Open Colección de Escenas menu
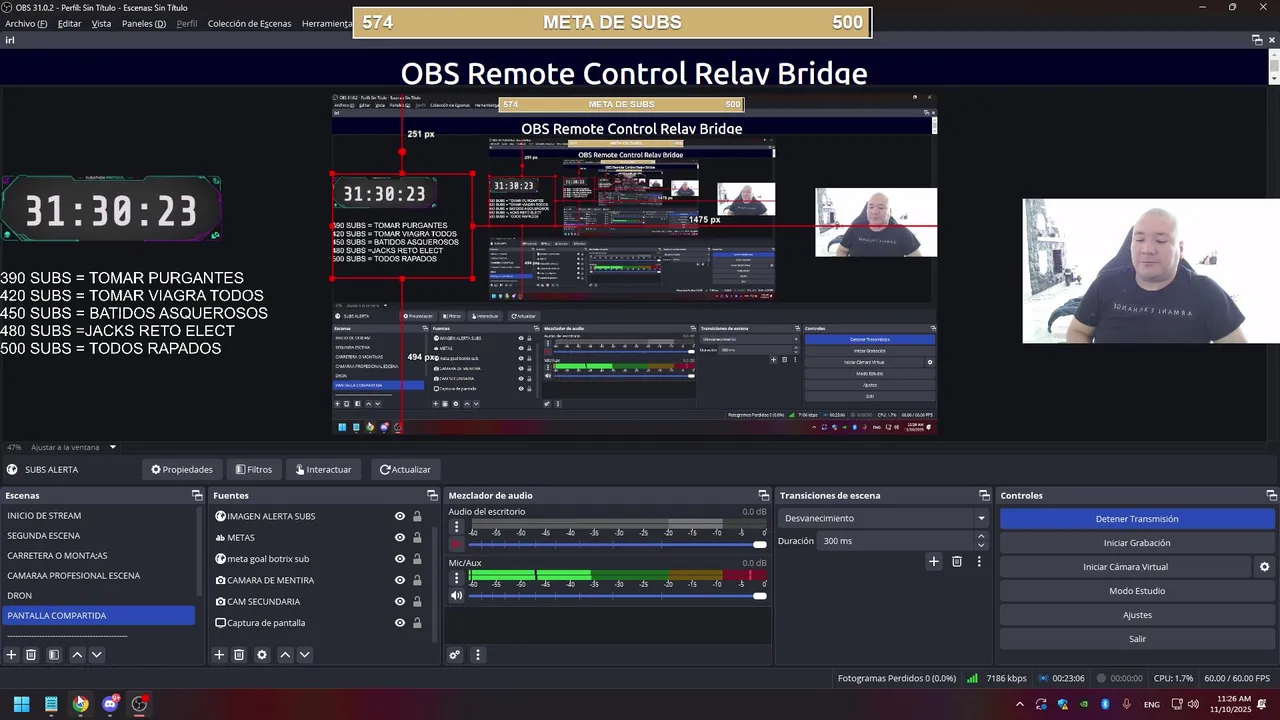Viewport: 1280px width, 720px height. [250, 23]
